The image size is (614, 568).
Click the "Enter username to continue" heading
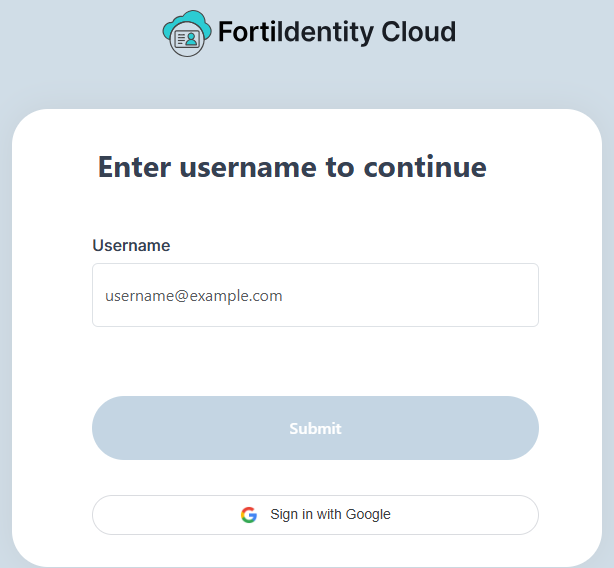(x=292, y=167)
